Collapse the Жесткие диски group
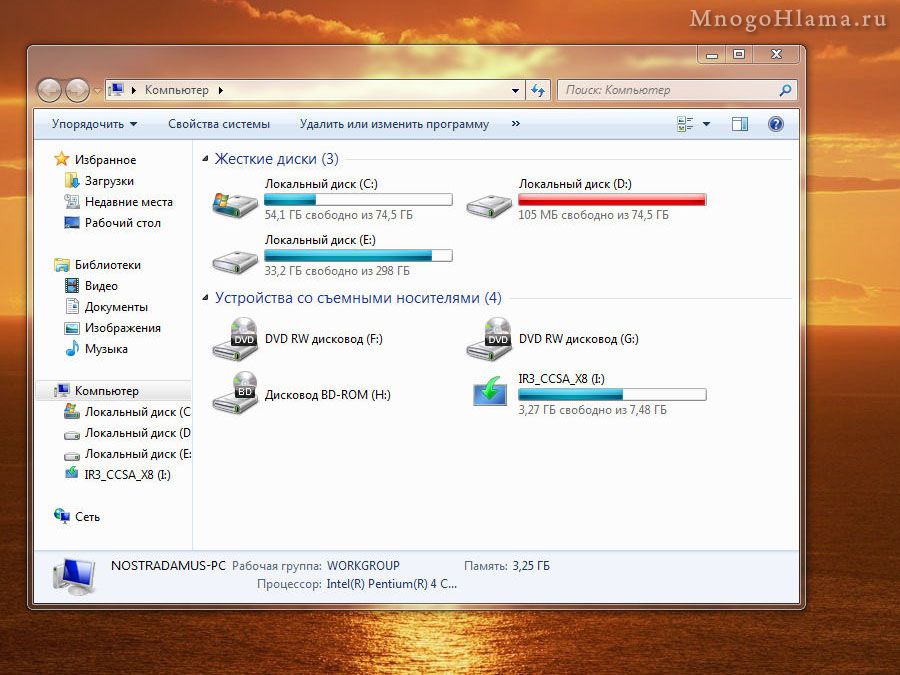This screenshot has width=900, height=675. coord(206,159)
